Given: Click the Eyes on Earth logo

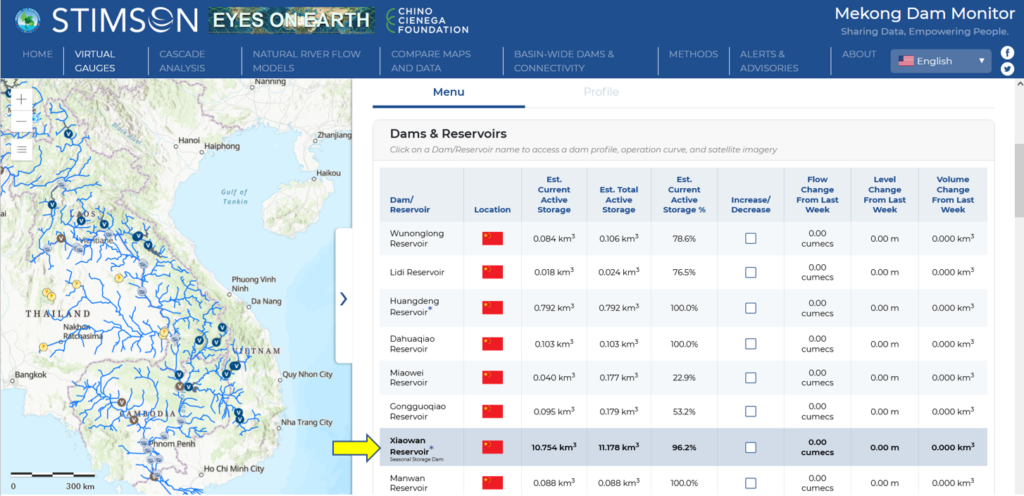Looking at the screenshot, I should [292, 20].
